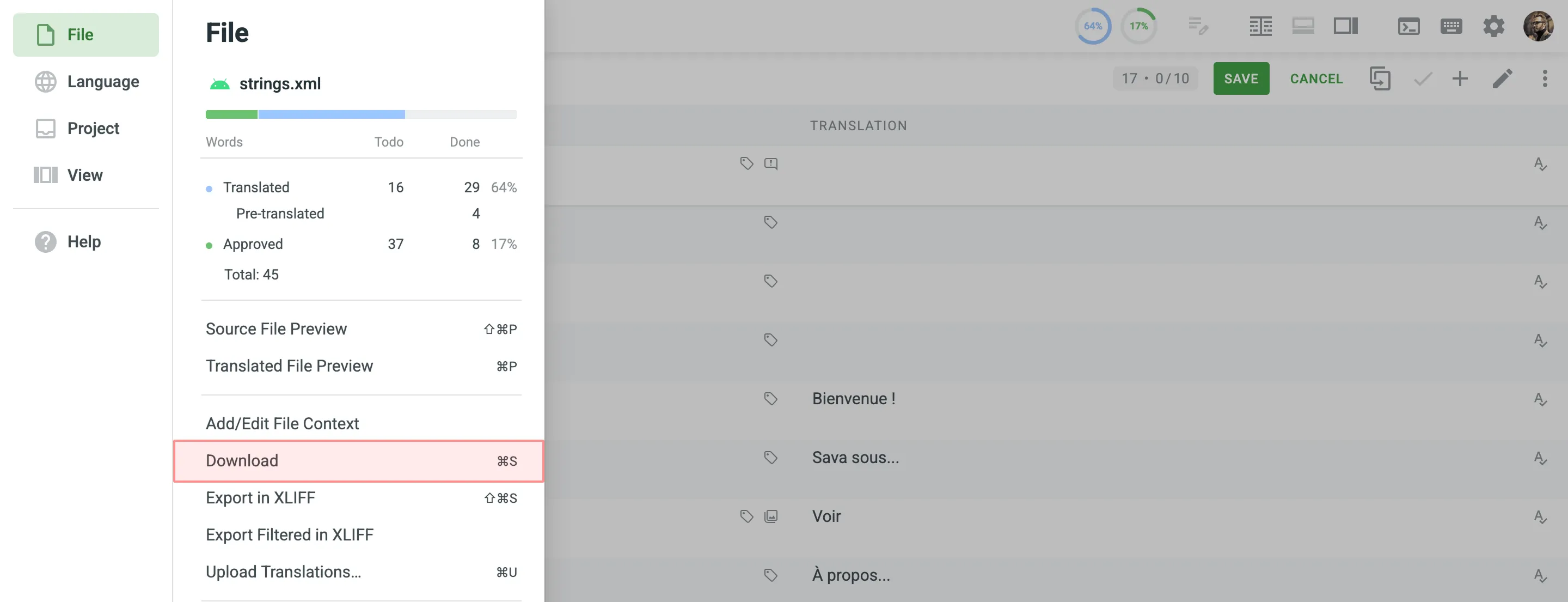Open the editor settings gear icon

(1494, 26)
